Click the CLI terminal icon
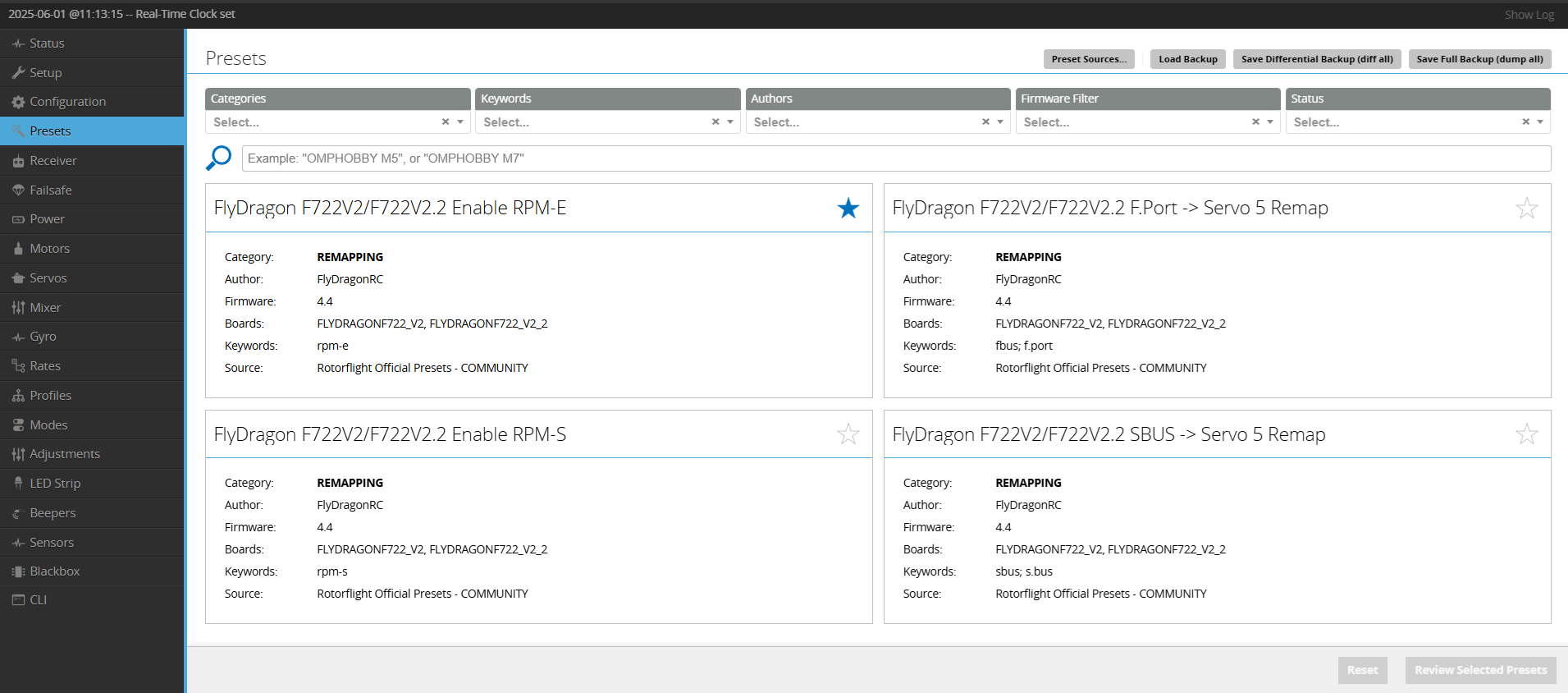Screen dimensions: 1568x693 [18, 600]
